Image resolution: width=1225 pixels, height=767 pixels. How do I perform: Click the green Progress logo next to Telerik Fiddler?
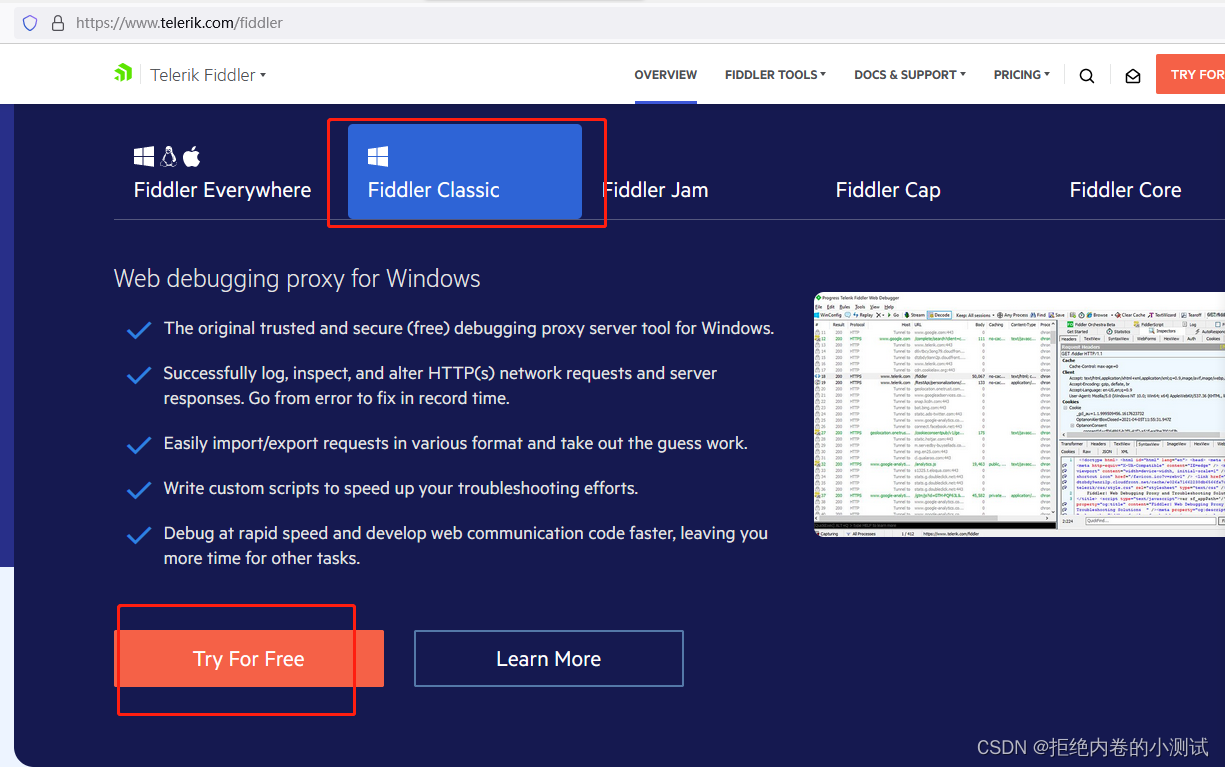point(123,72)
